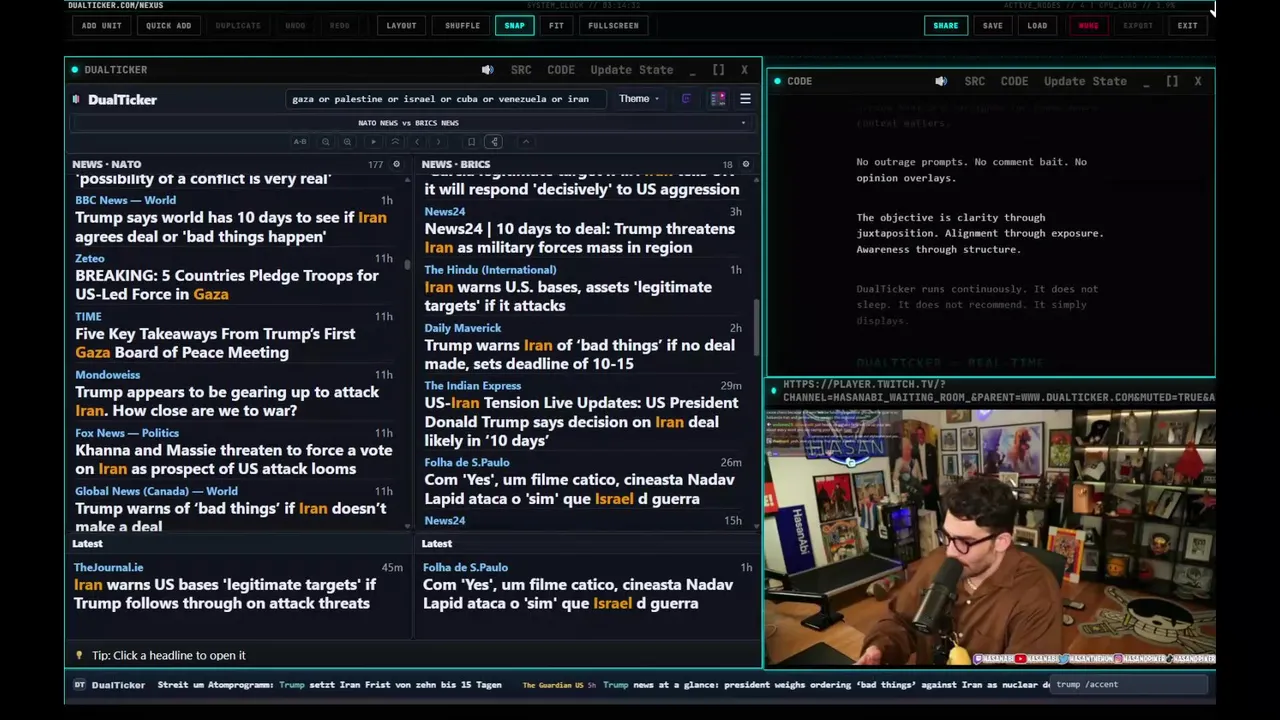Click the DT badge in bottom ticker
Screen dimensions: 1280x720
pyautogui.click(x=80, y=685)
